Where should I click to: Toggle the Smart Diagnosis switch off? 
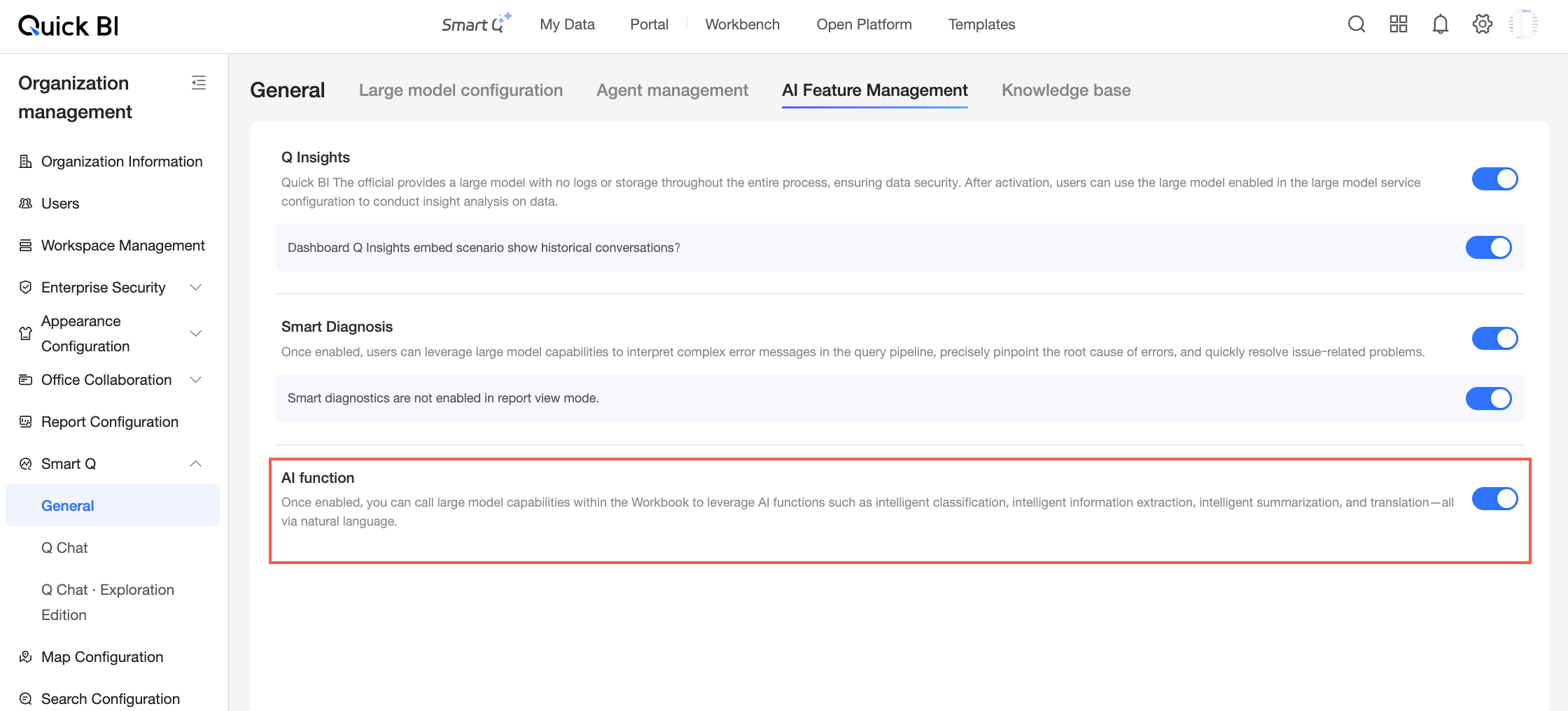pos(1494,339)
